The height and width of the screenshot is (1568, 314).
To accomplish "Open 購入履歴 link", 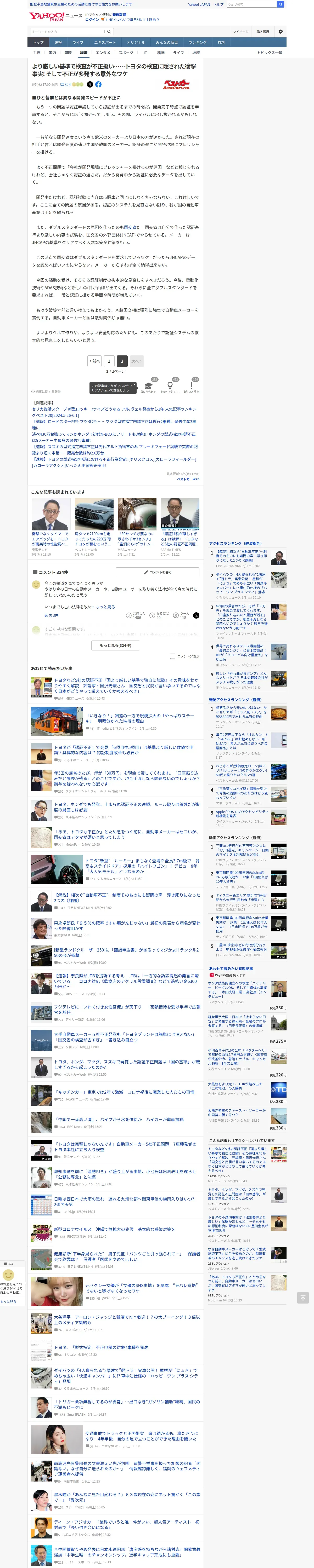I will [263, 32].
